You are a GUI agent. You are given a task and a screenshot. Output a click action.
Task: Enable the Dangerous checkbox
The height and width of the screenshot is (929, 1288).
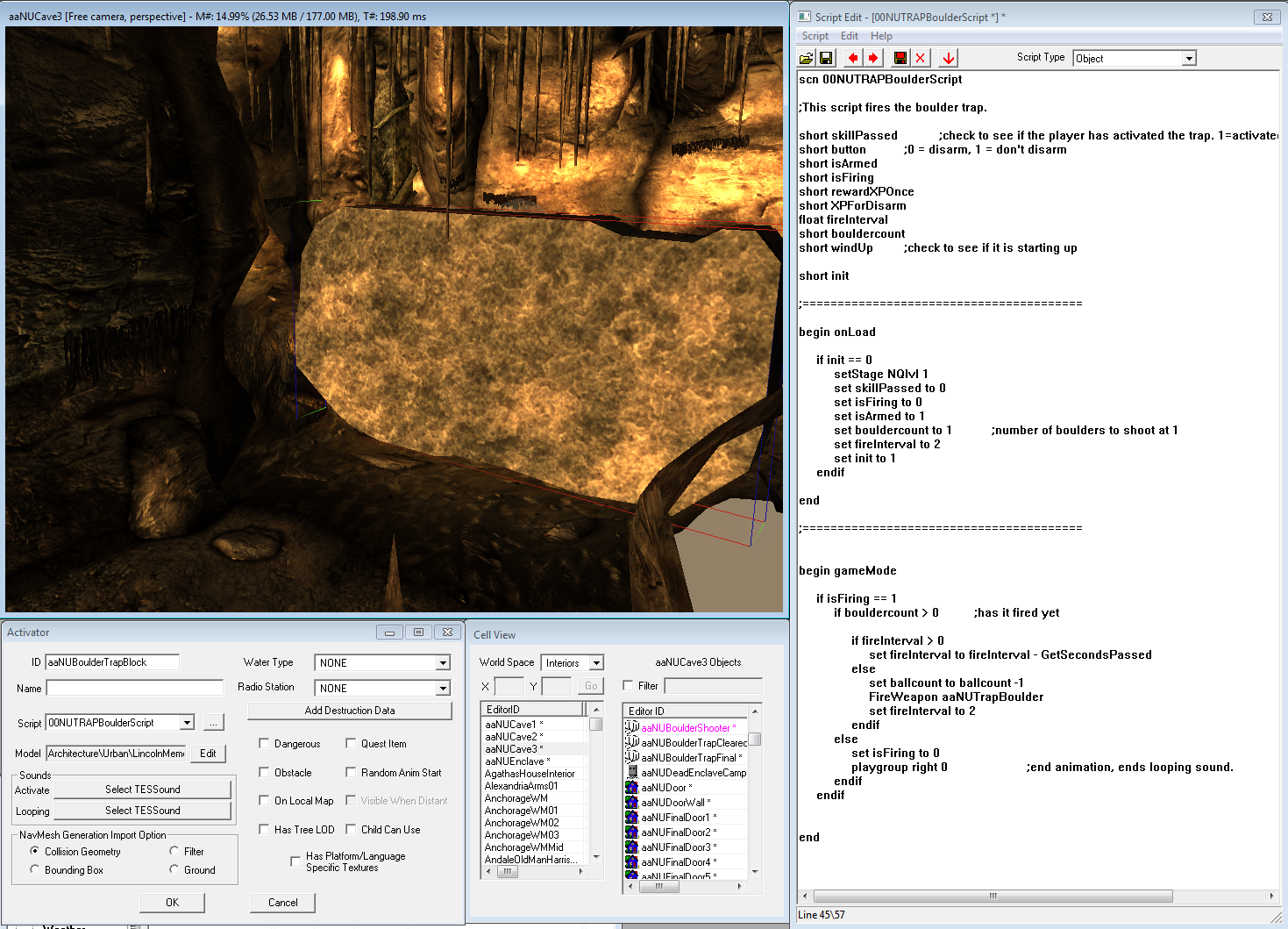[264, 744]
